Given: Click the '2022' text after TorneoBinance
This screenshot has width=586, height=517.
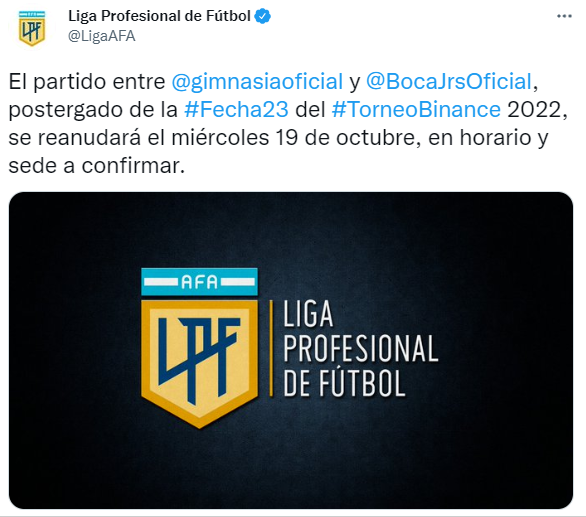Looking at the screenshot, I should click(x=534, y=110).
